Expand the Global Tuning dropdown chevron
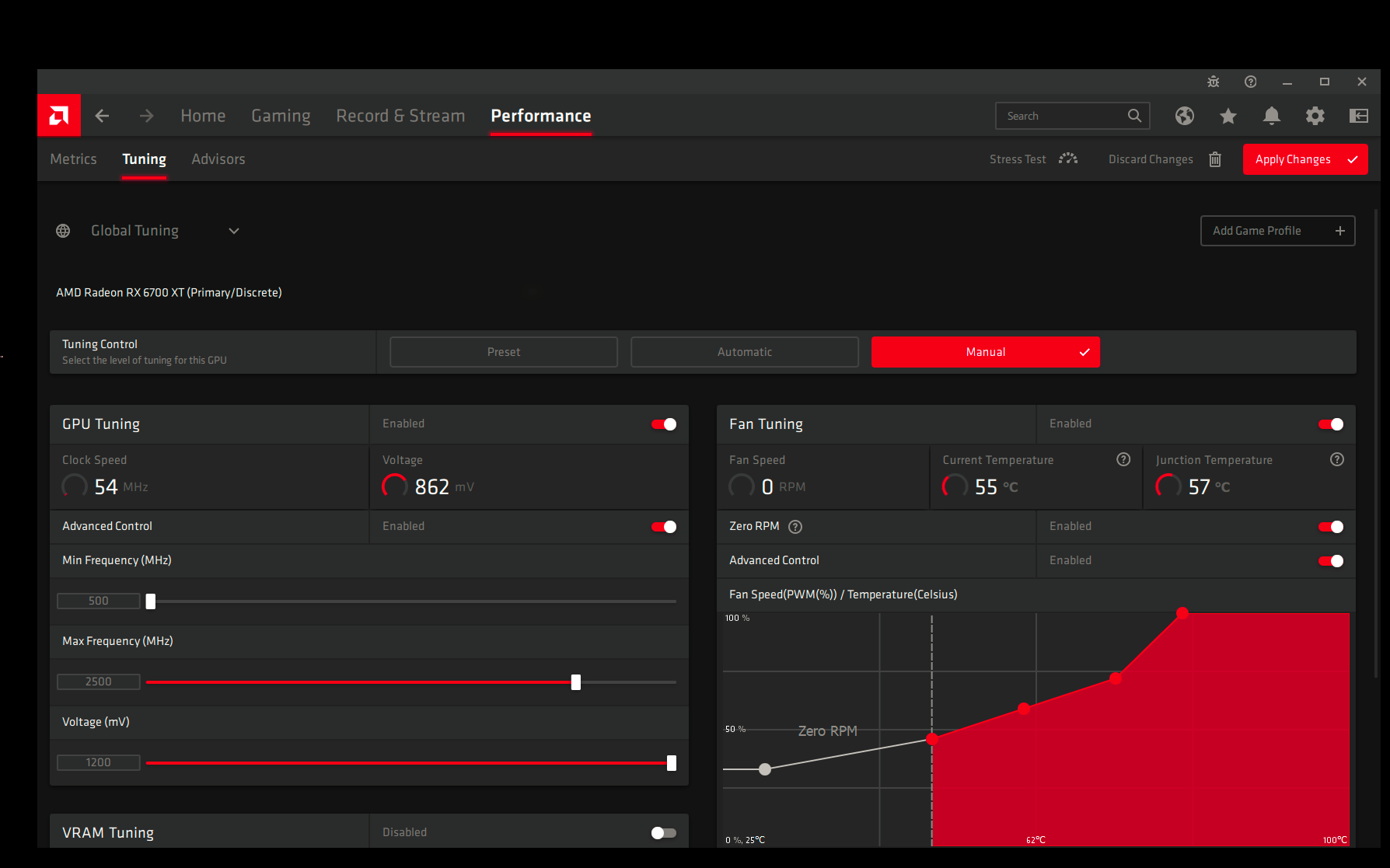 click(x=234, y=231)
